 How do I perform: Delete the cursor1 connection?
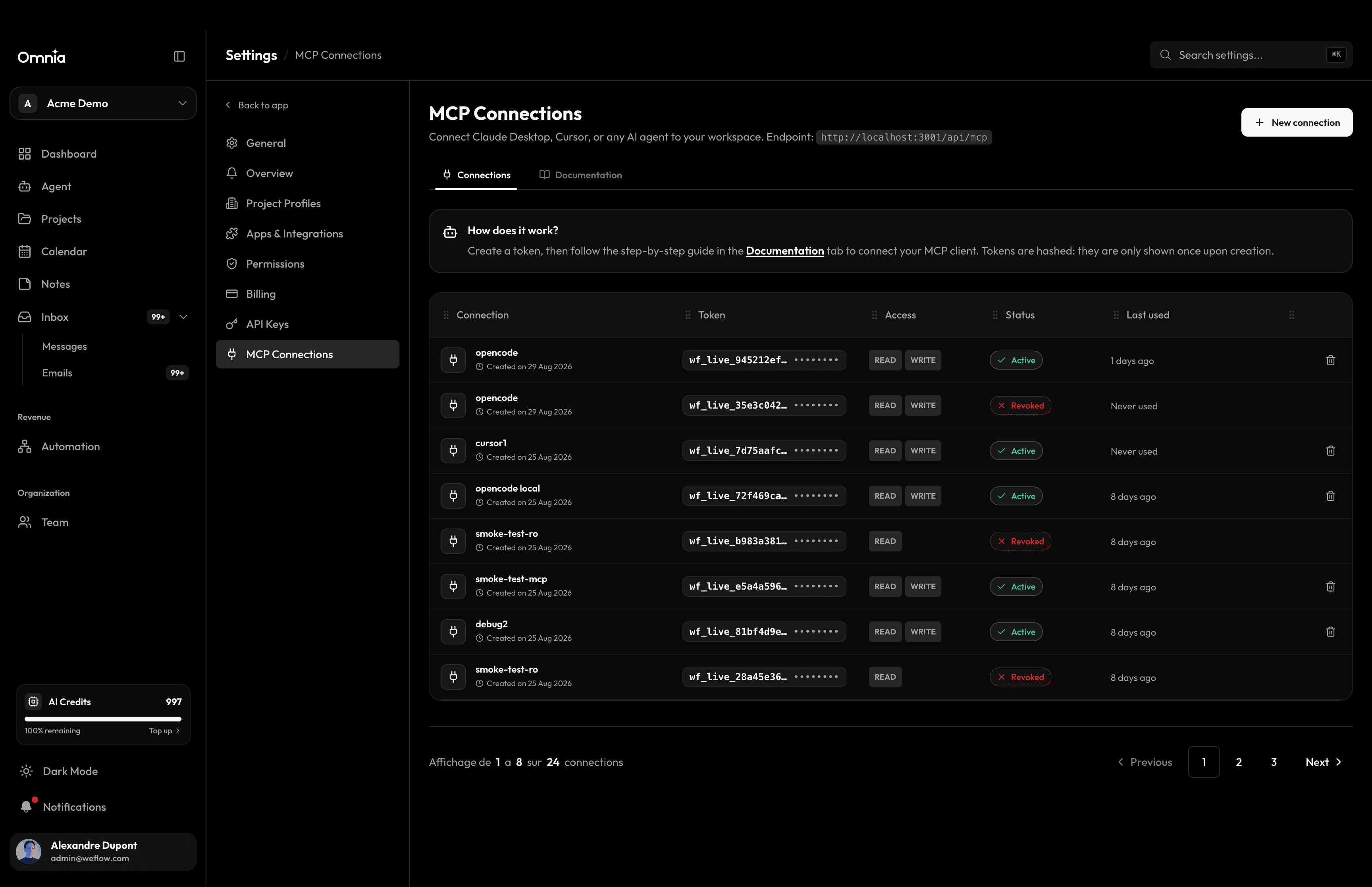point(1330,450)
